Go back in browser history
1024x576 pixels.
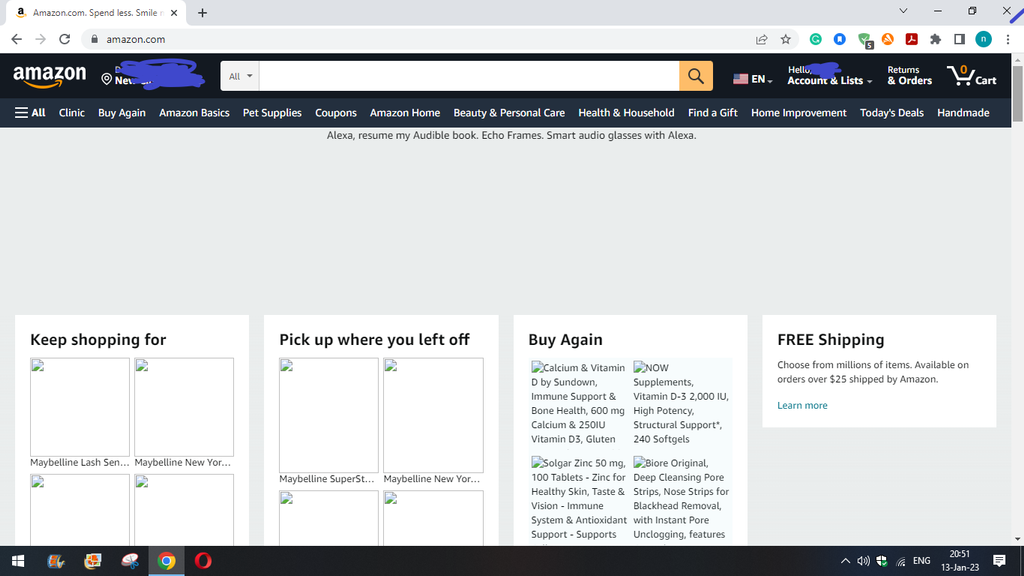[x=16, y=39]
